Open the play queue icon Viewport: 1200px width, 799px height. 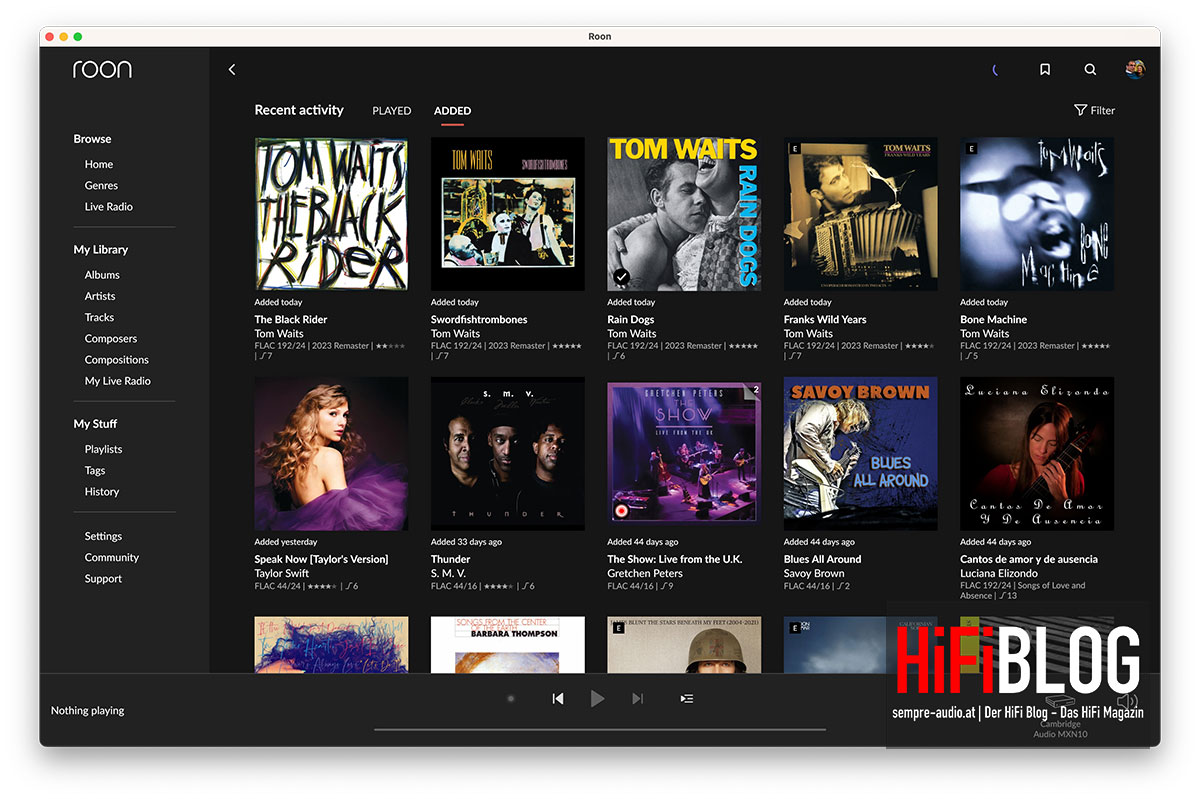[x=686, y=699]
